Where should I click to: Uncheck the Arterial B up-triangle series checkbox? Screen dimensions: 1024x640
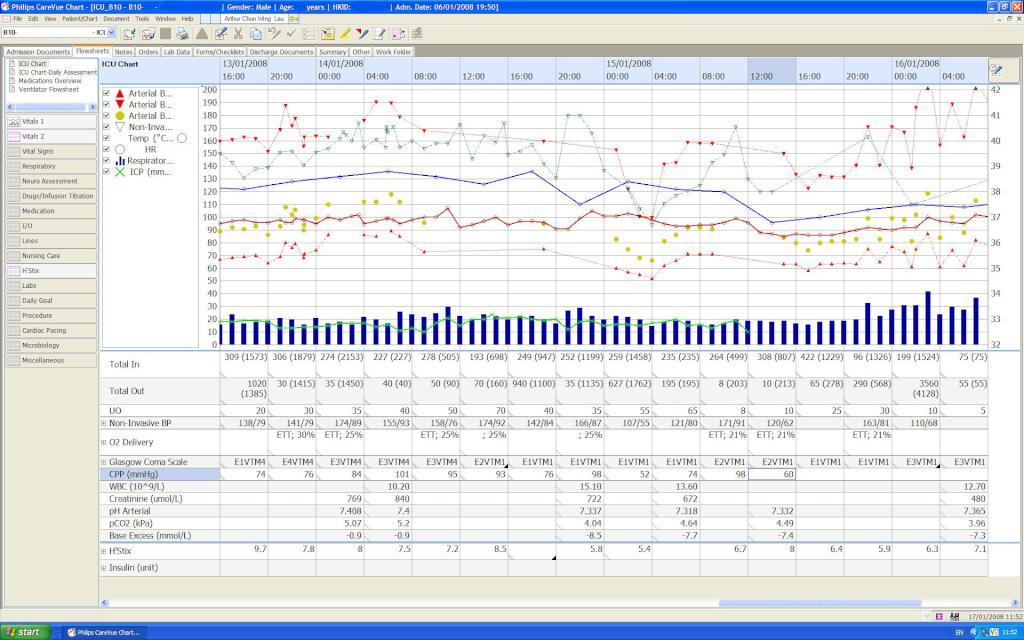107,93
